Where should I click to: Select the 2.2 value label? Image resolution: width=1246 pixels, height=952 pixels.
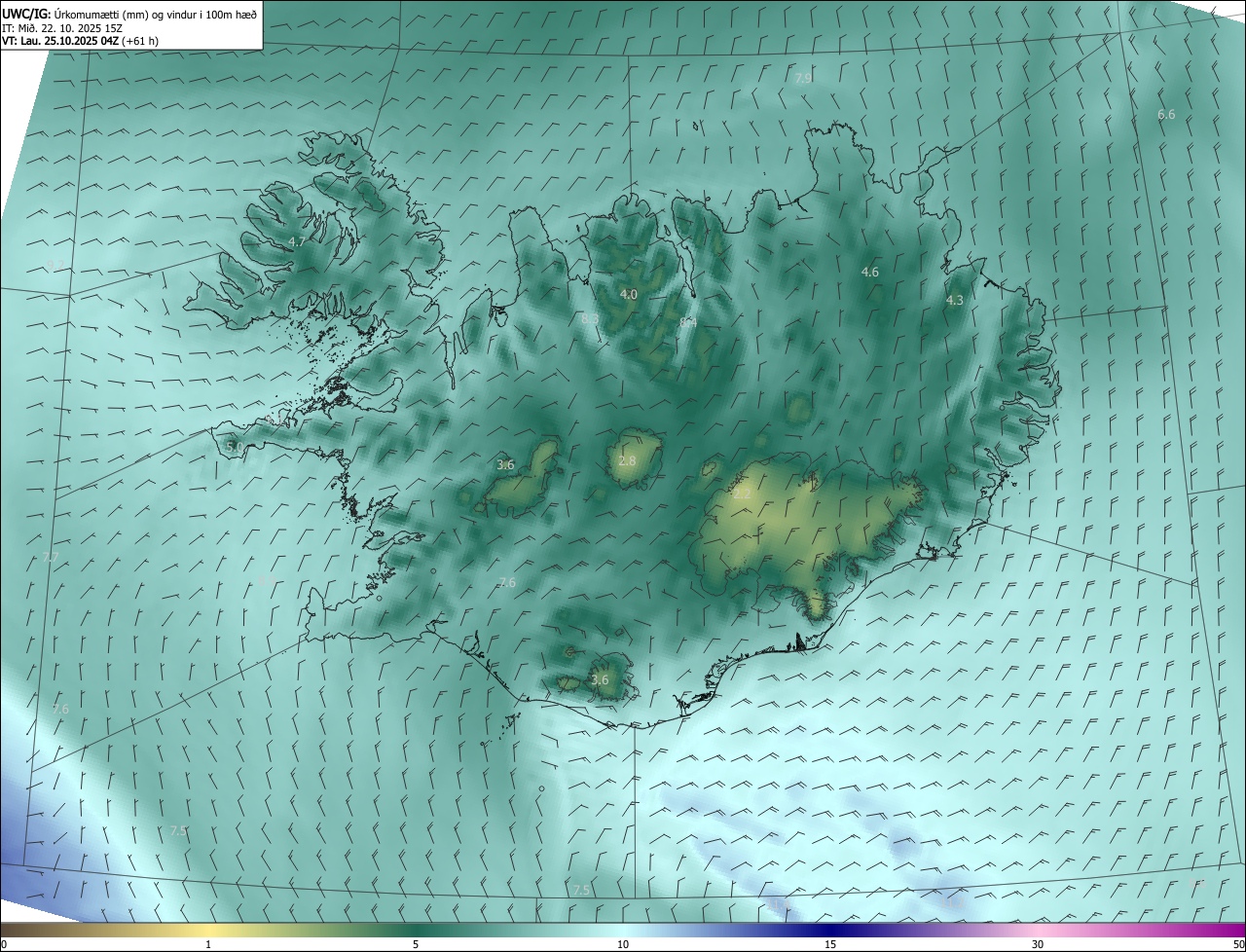click(742, 494)
